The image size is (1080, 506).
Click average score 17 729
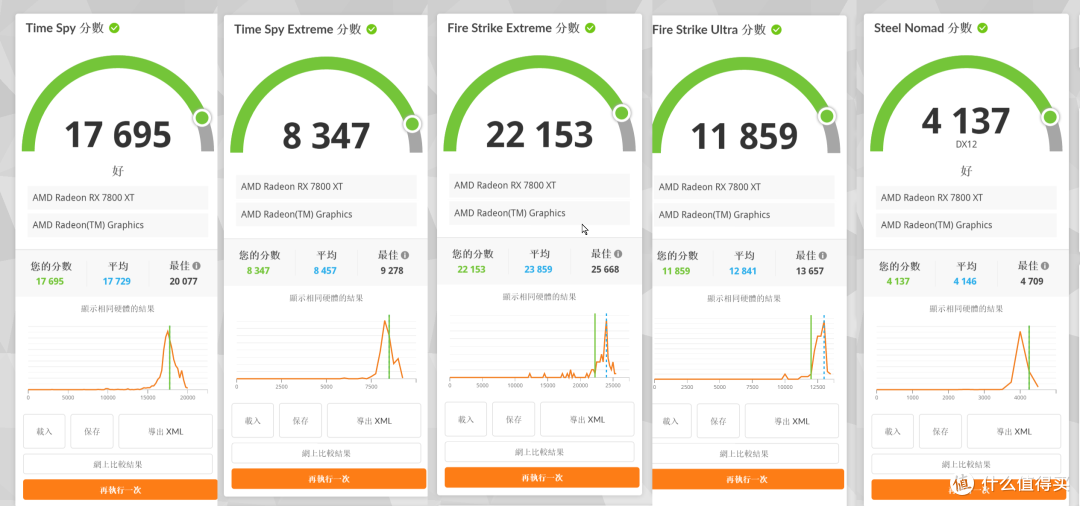[116, 281]
